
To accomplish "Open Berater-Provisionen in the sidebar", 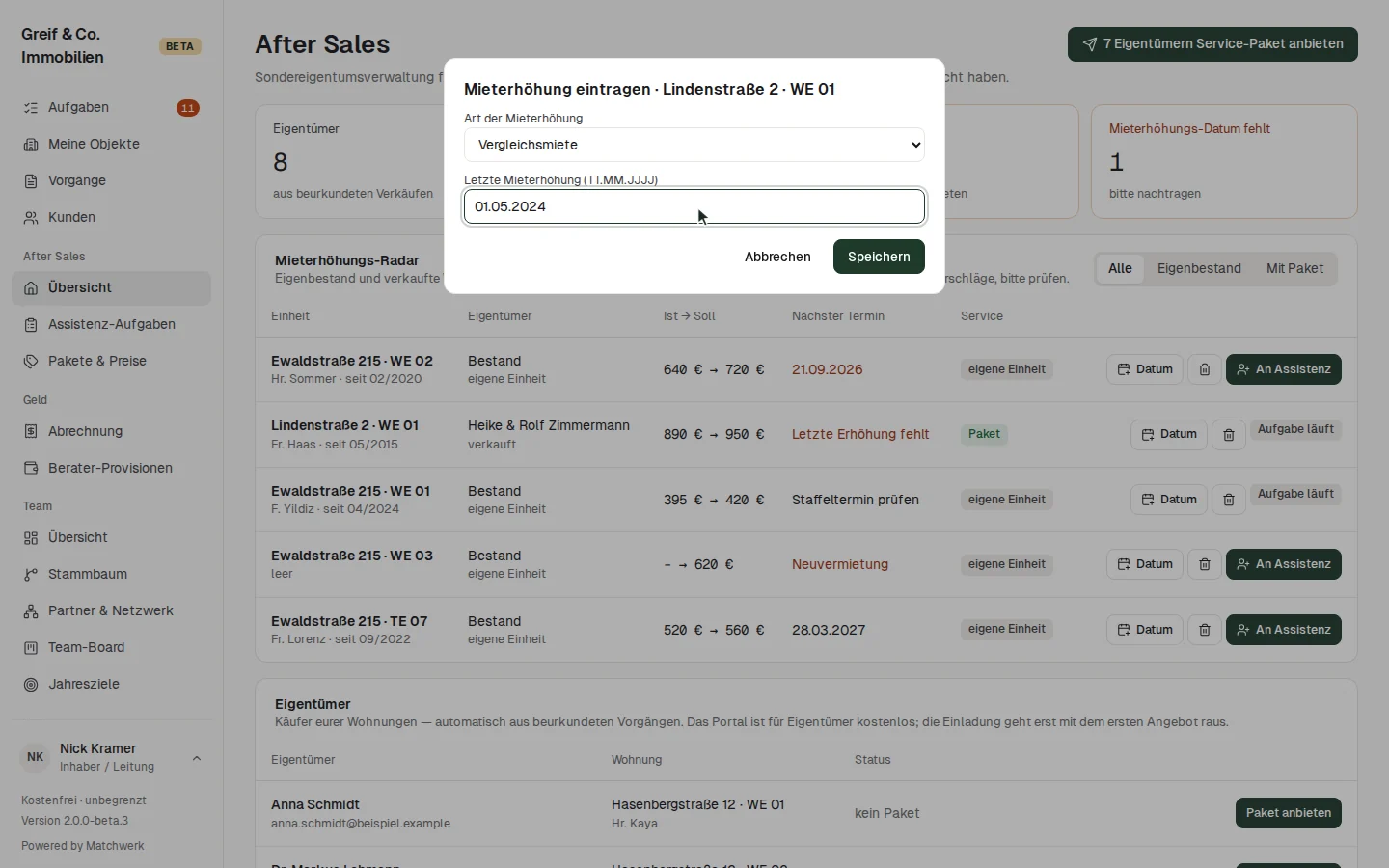I will [x=111, y=468].
